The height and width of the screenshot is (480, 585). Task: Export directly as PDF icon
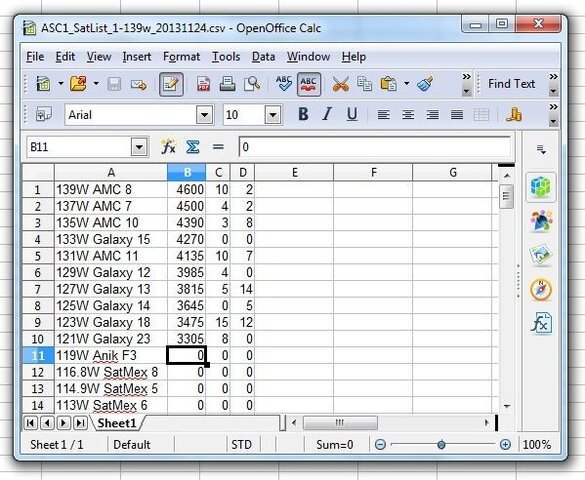[203, 84]
